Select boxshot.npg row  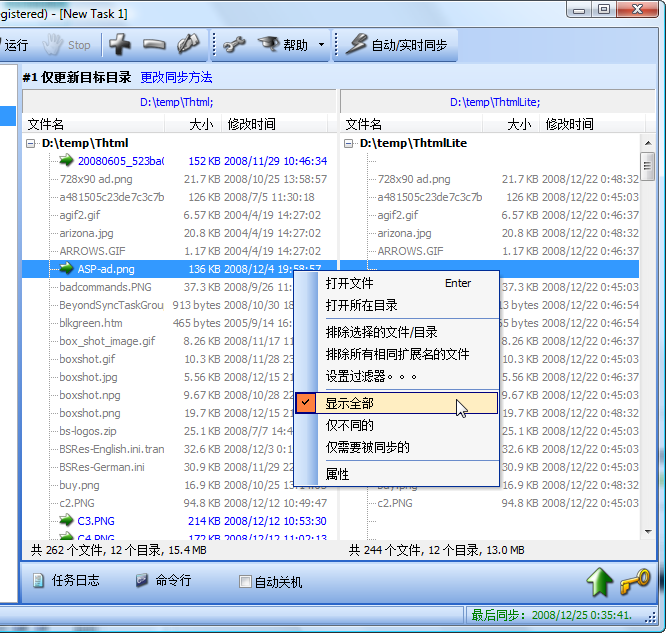point(90,395)
